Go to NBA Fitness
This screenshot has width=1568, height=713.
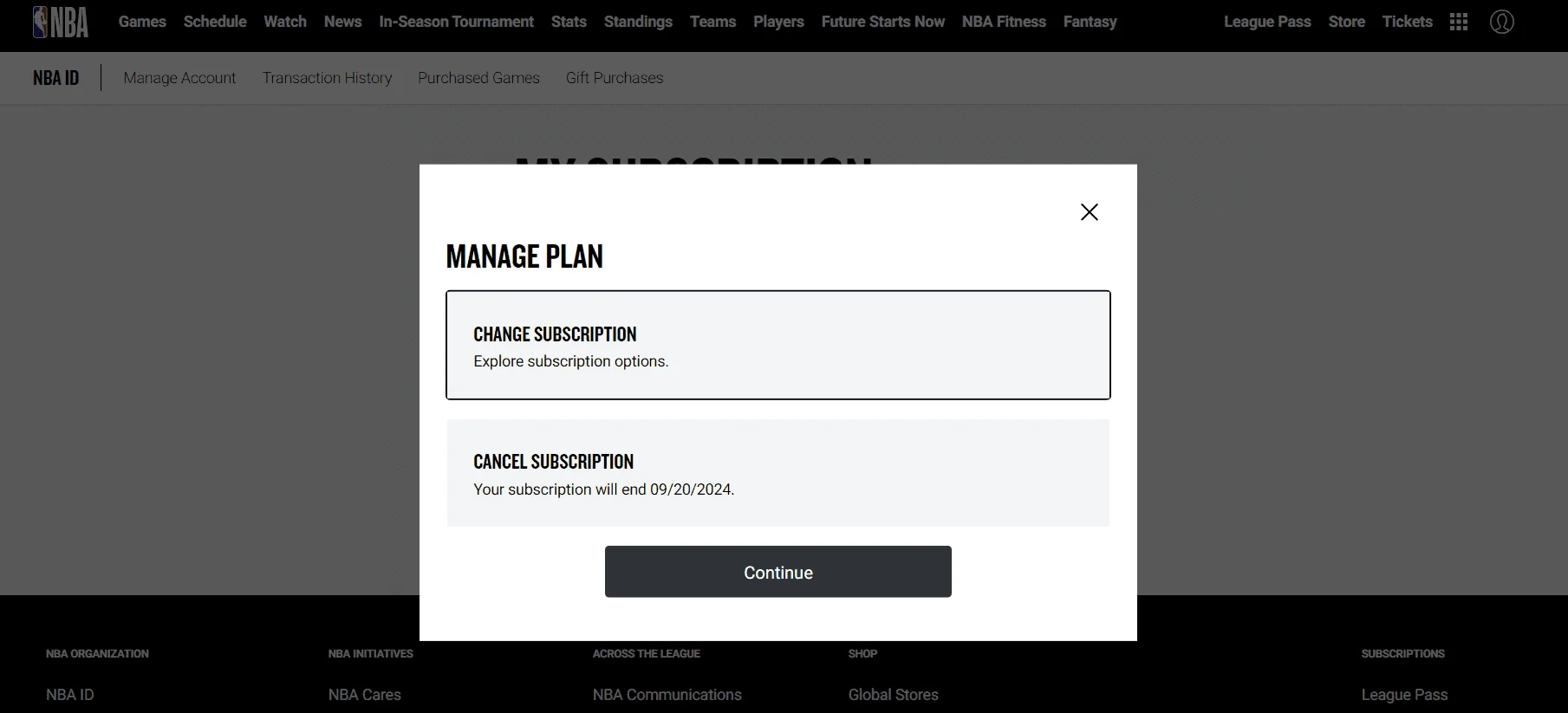1004,22
